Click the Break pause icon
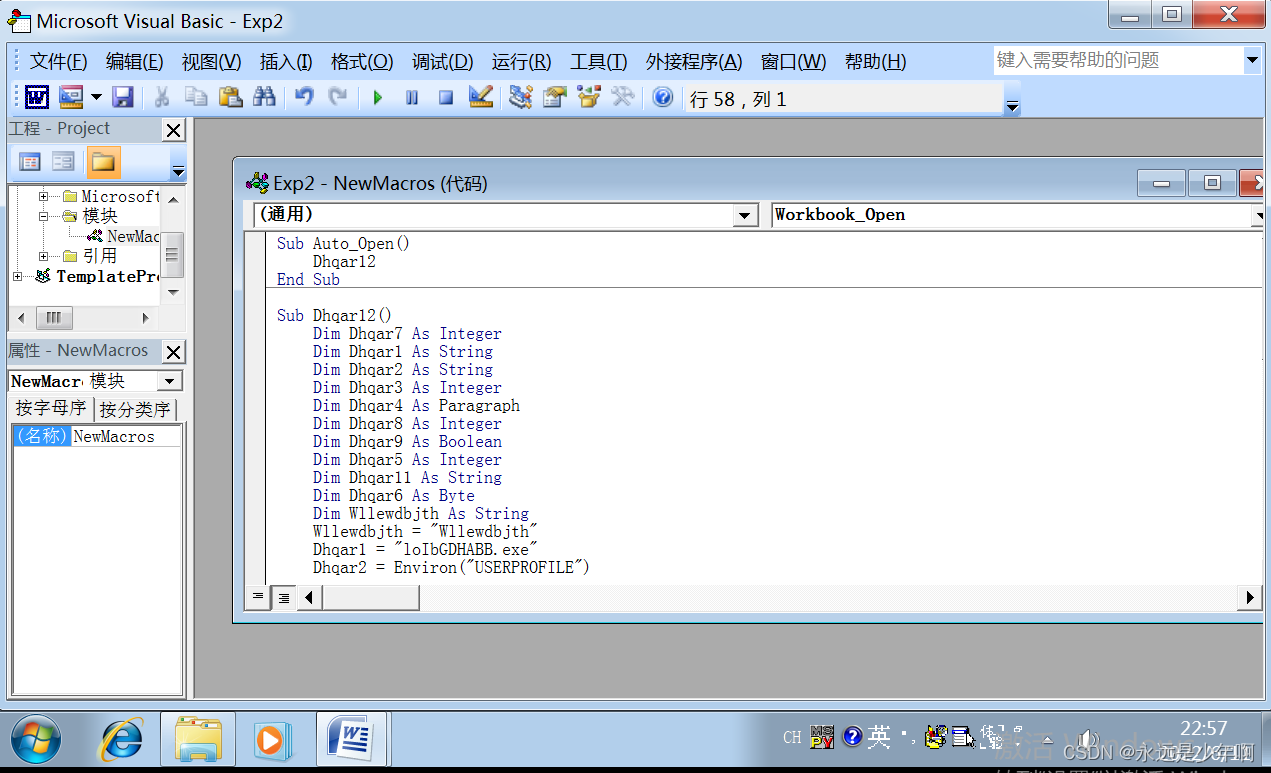Viewport: 1271px width, 773px height. coord(412,98)
